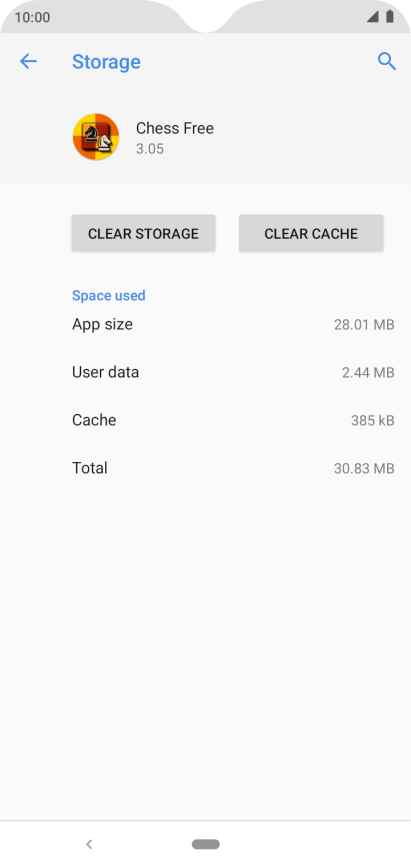The height and width of the screenshot is (868, 411).
Task: Tap the 10:00 clock in status bar
Action: [32, 17]
